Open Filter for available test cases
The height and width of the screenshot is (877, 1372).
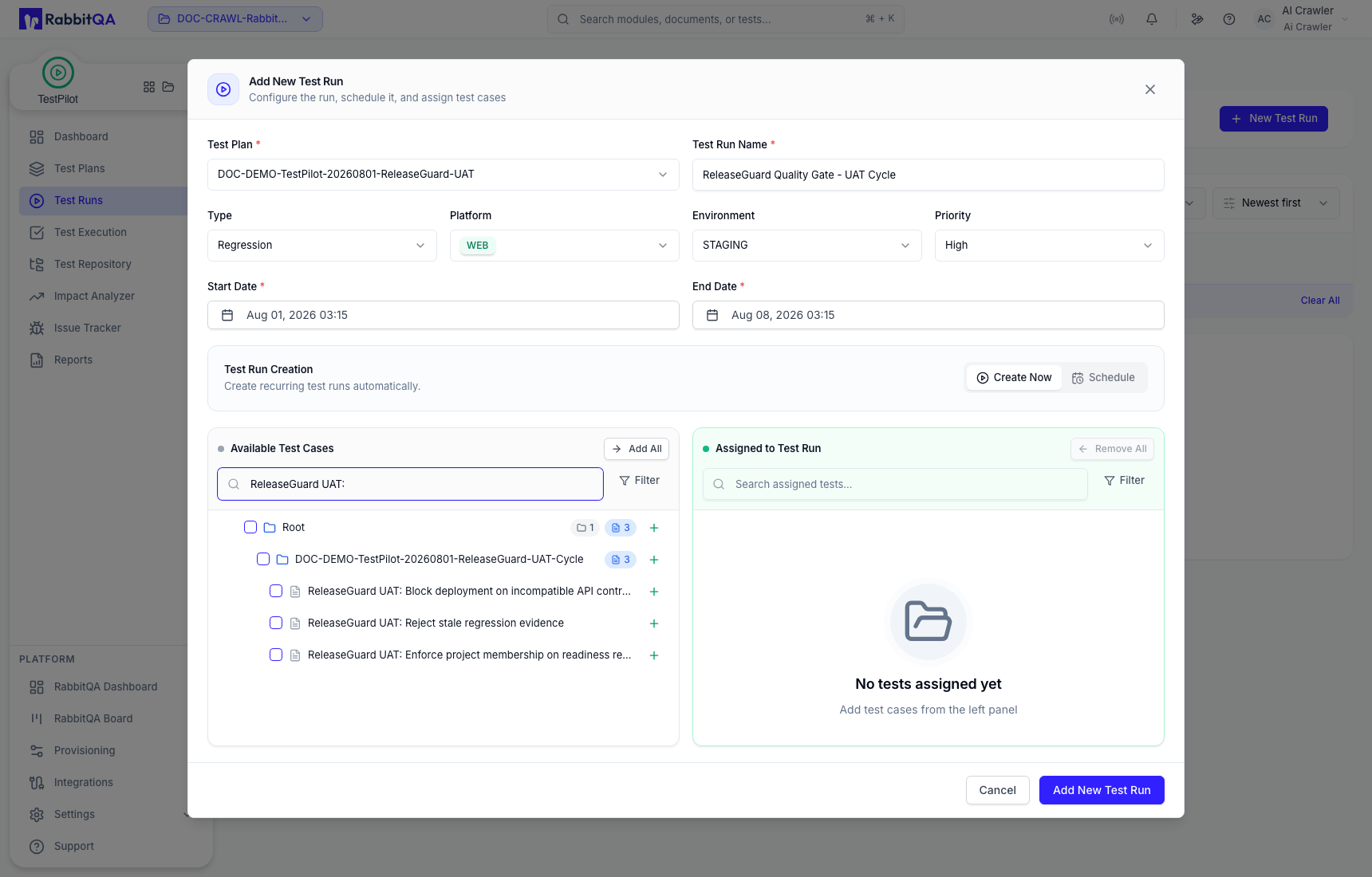pyautogui.click(x=640, y=481)
